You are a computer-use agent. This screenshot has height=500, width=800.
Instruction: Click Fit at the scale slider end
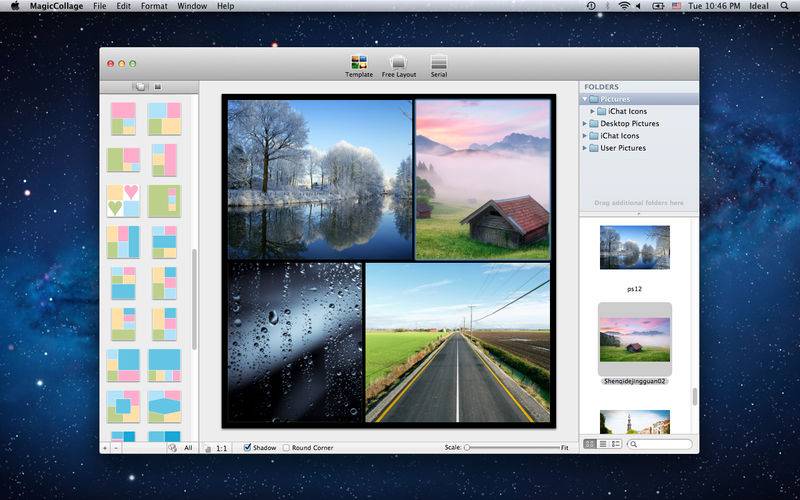click(x=565, y=447)
